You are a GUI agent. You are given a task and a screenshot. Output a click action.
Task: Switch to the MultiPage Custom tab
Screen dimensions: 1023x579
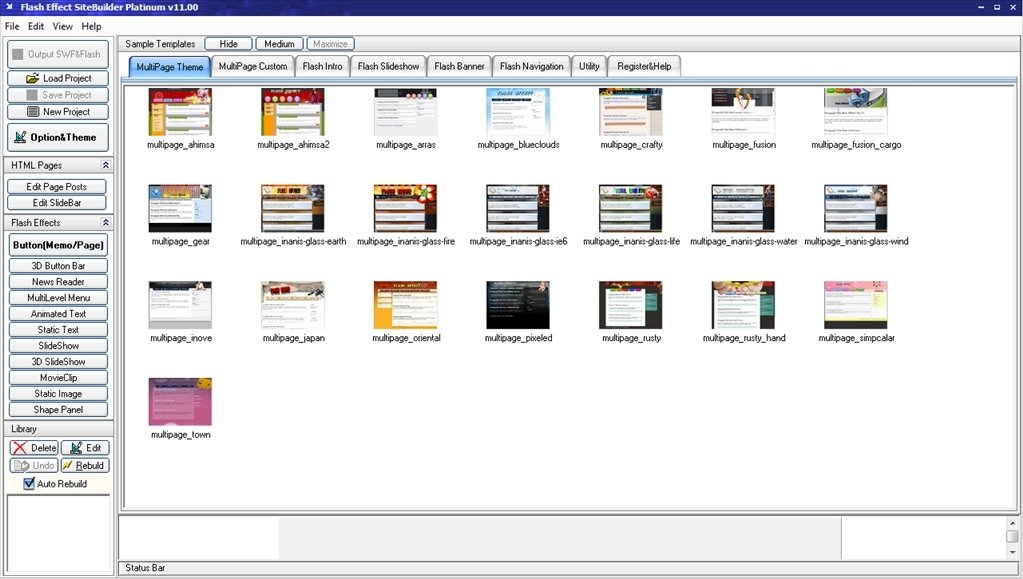click(x=253, y=66)
